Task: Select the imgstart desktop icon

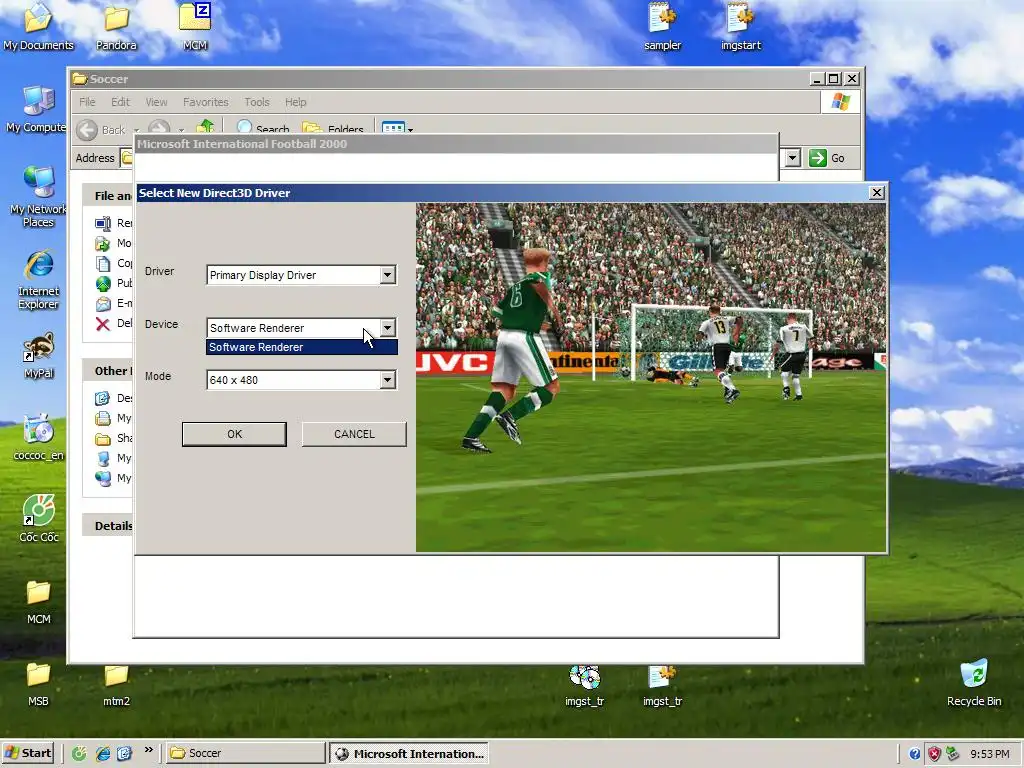Action: tap(741, 27)
